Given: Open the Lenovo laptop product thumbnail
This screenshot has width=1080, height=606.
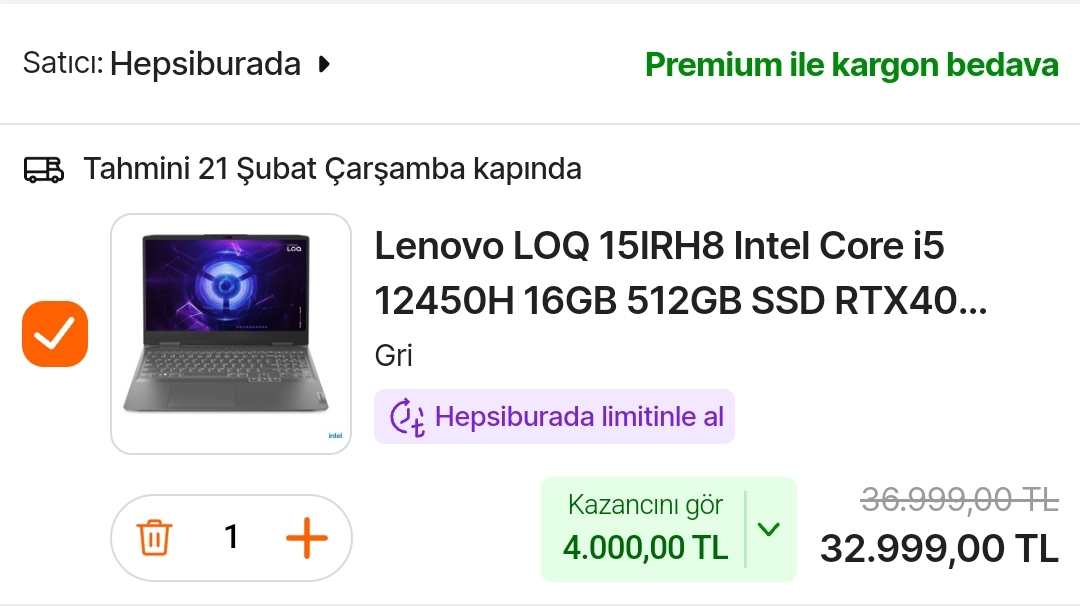Looking at the screenshot, I should (231, 334).
